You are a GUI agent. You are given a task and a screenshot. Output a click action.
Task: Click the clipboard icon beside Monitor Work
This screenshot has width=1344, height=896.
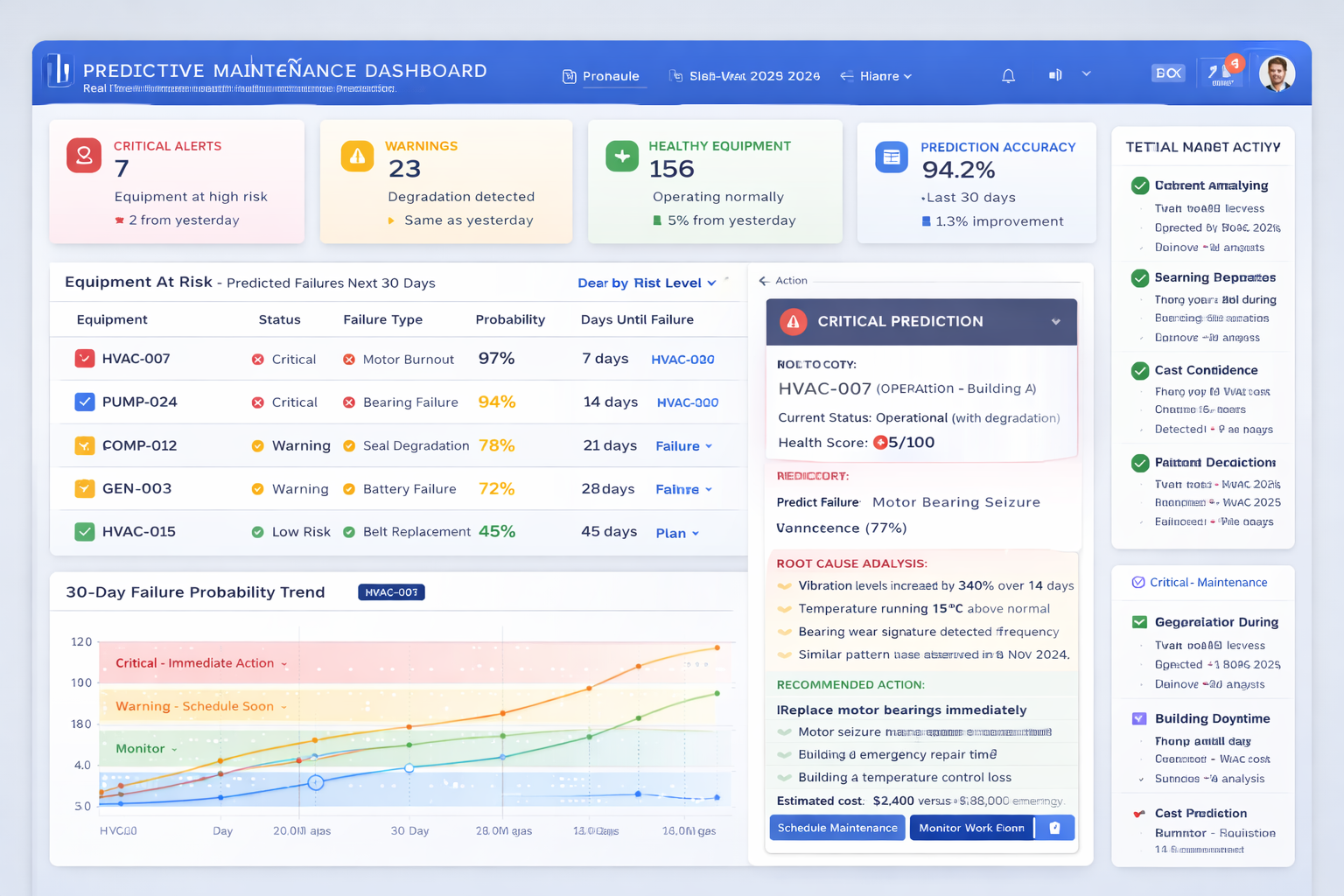tap(1054, 828)
